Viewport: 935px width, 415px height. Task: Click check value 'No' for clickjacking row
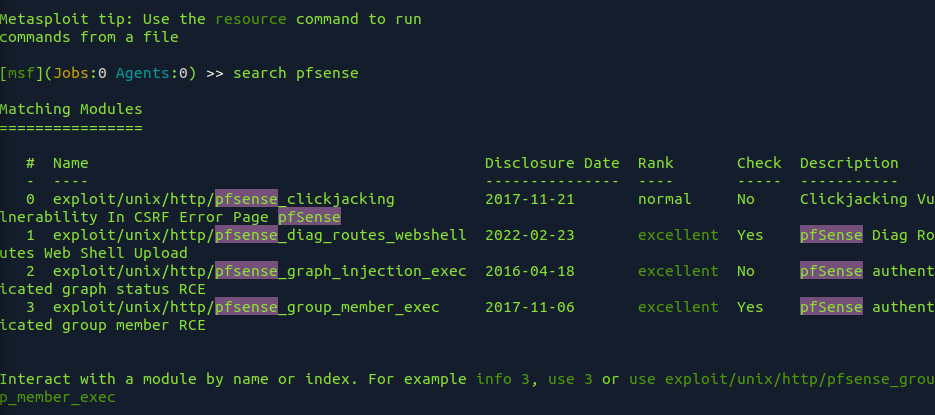[745, 199]
